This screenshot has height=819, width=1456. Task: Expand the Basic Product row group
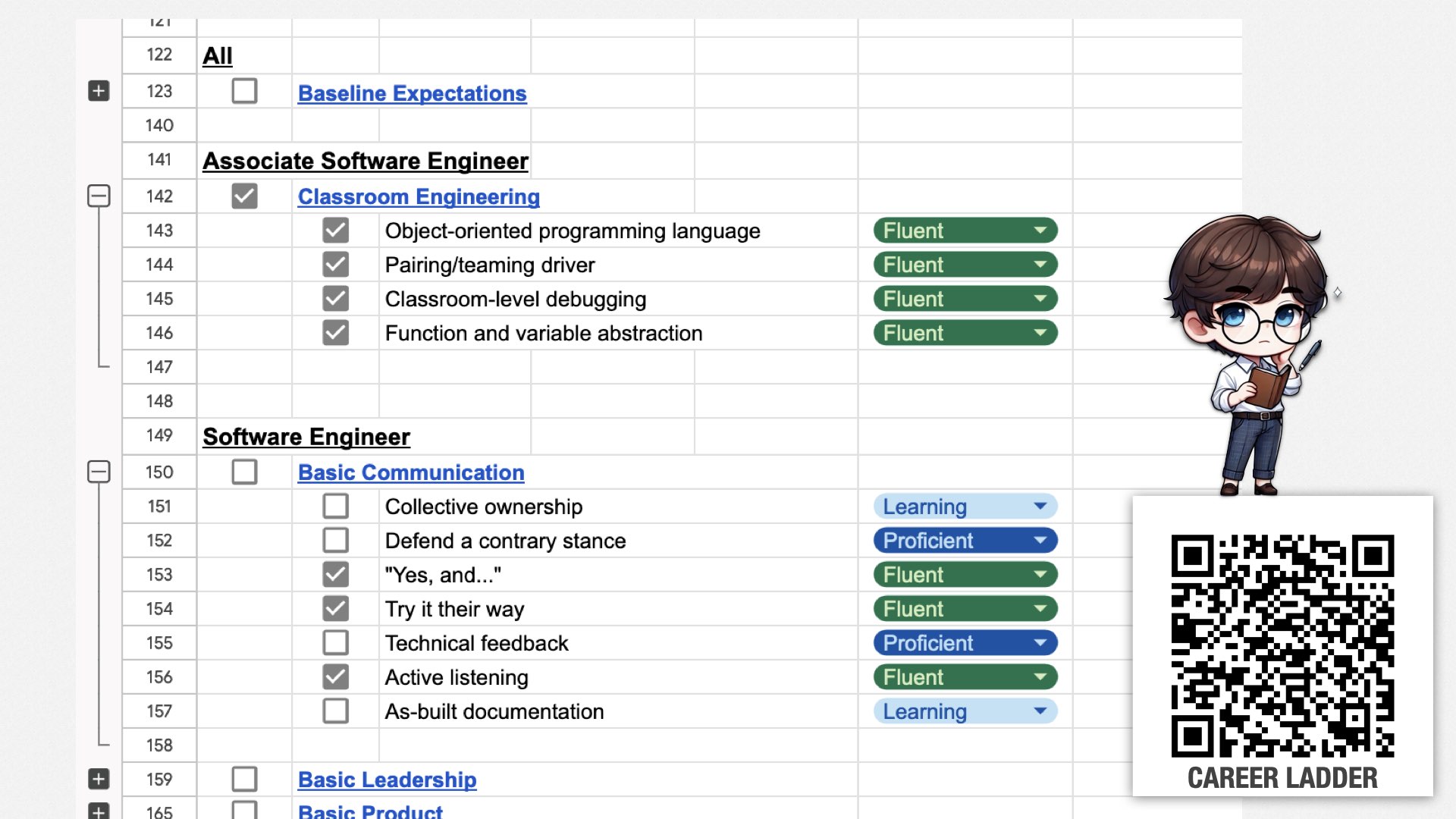(x=99, y=811)
